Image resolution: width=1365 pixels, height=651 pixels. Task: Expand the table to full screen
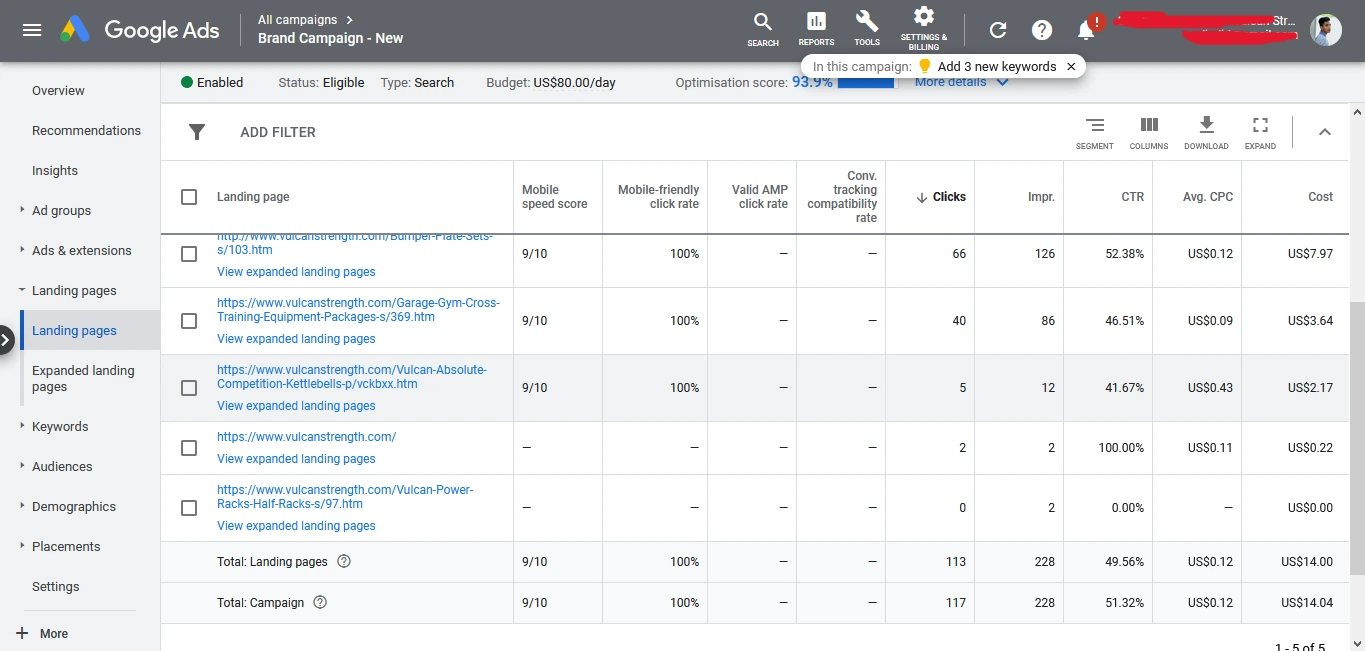(1260, 132)
